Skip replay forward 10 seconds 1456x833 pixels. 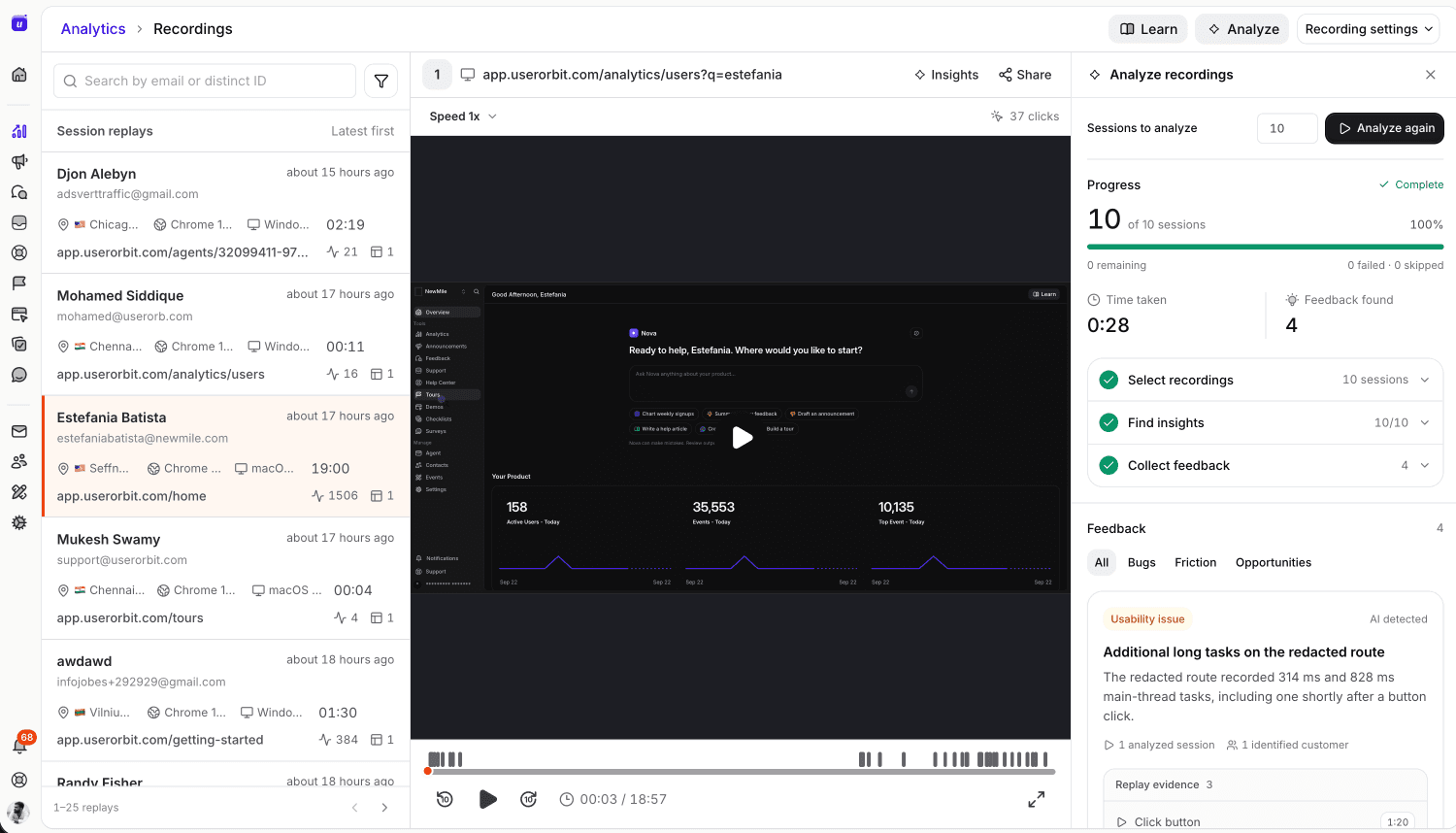[529, 799]
